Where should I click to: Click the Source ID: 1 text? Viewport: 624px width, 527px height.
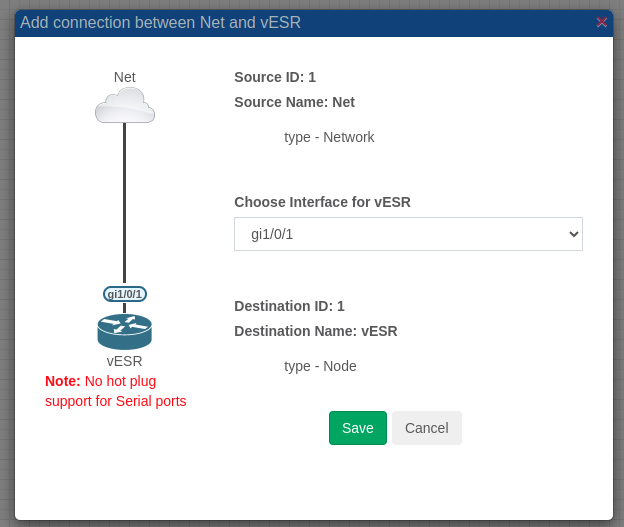coord(275,77)
